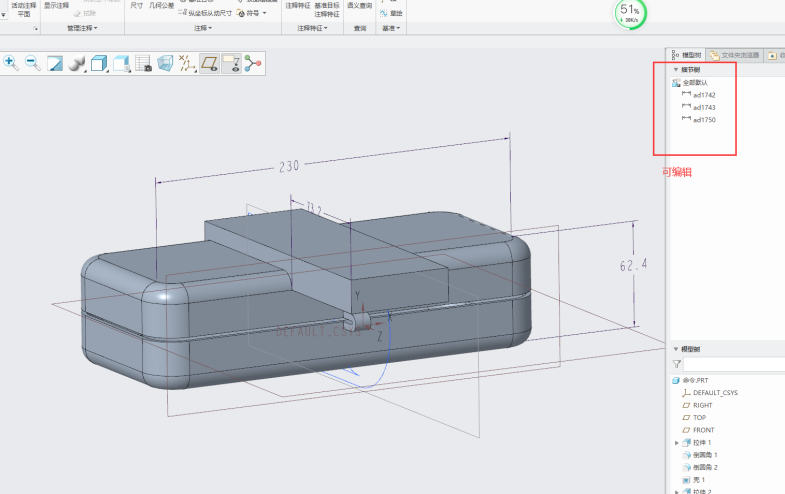
Task: Open the shaded display style icon
Action: [77, 64]
